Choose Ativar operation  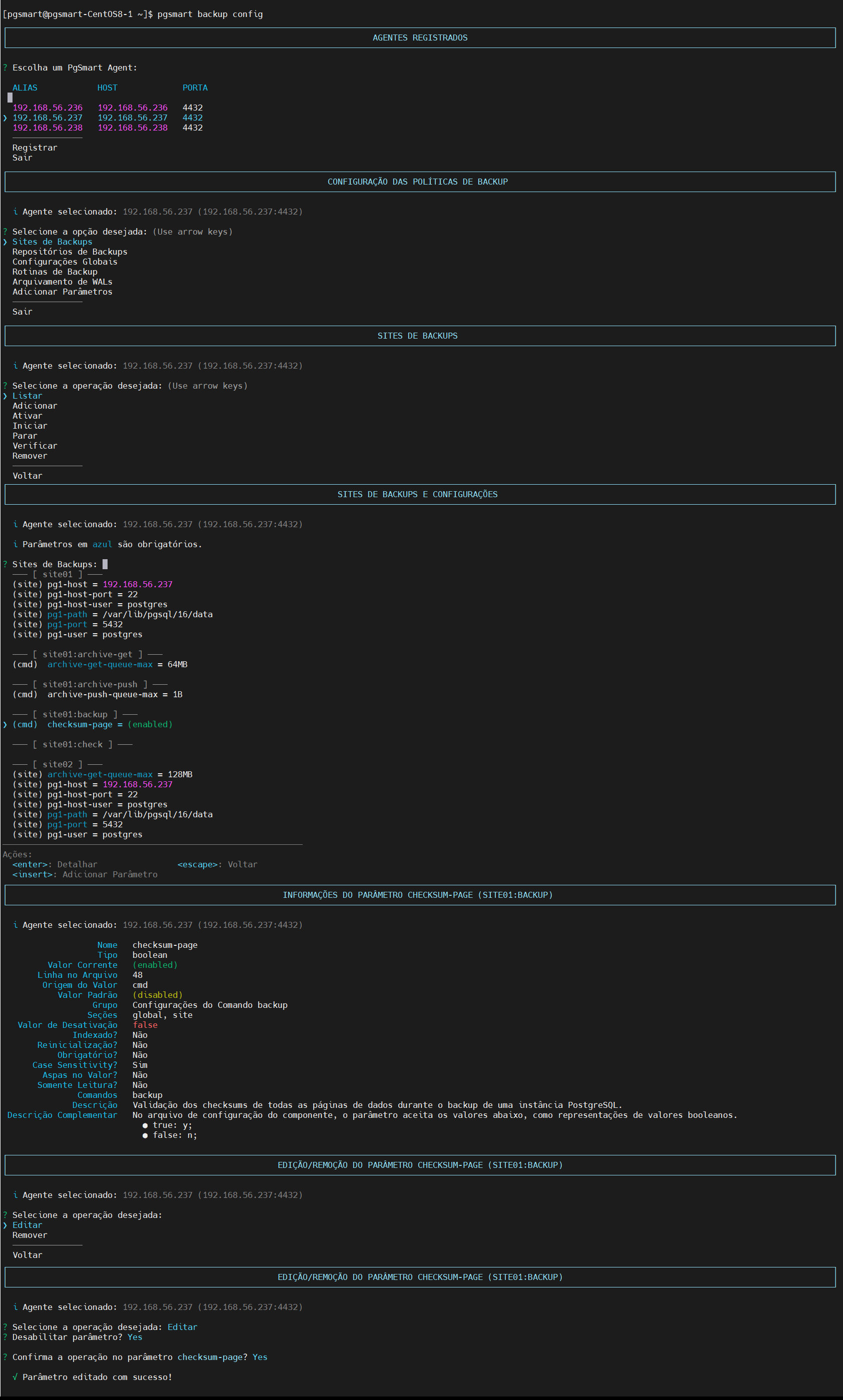tap(28, 416)
